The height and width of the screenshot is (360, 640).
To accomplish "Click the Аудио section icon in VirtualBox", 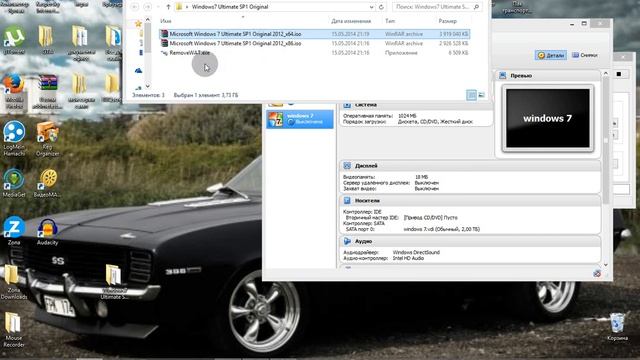I will [347, 241].
